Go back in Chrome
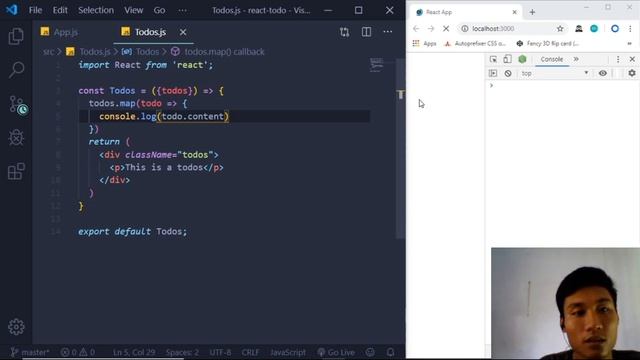This screenshot has height=360, width=640. click(416, 29)
